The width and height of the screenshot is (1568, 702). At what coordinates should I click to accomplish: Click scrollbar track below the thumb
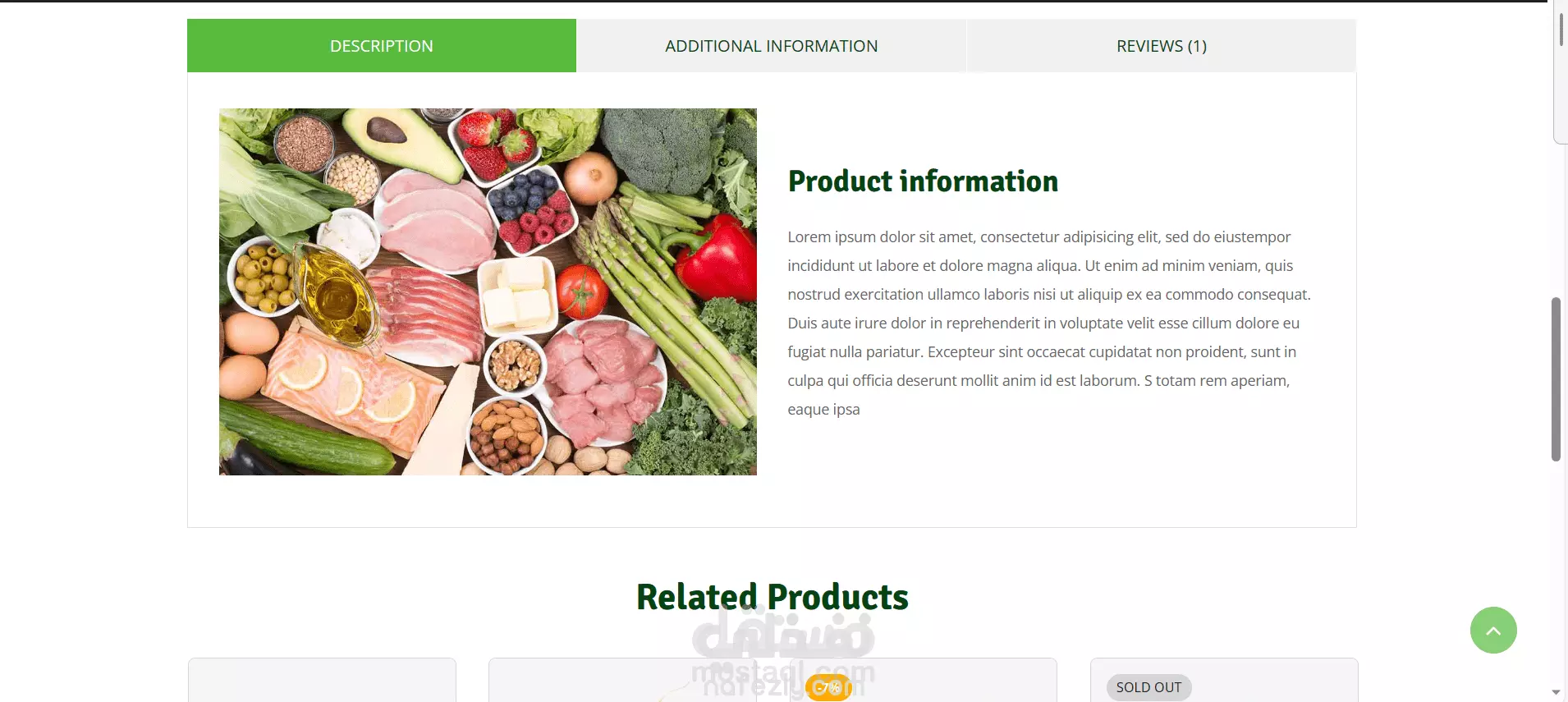[x=1556, y=575]
